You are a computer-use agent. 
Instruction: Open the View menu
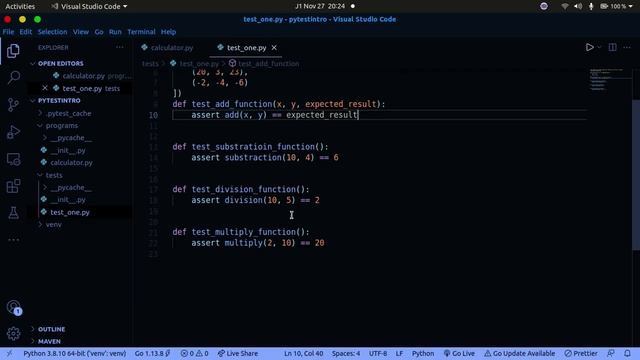point(81,32)
